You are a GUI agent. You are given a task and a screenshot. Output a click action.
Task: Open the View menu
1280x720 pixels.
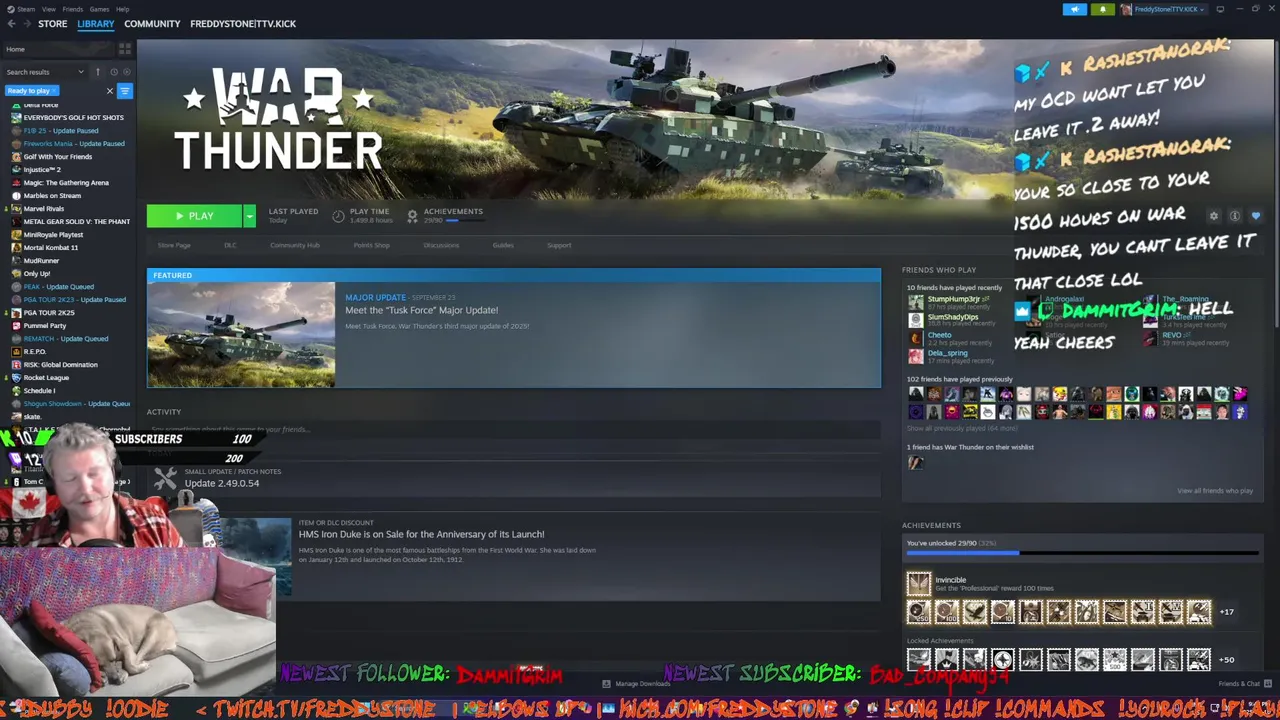point(48,9)
